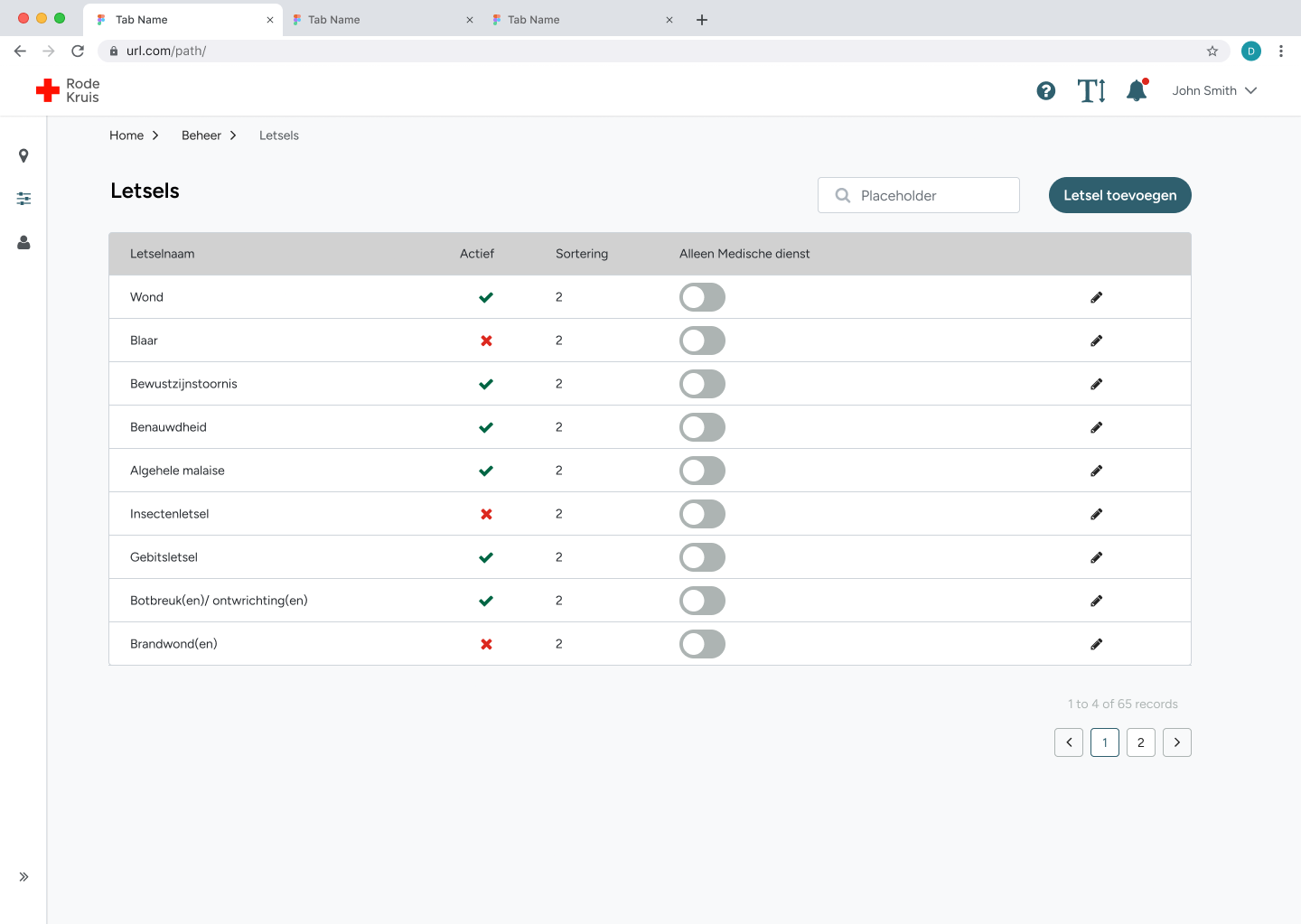This screenshot has height=924, width=1301.
Task: Edit the Insectenletsel row pencil icon
Action: pos(1096,514)
